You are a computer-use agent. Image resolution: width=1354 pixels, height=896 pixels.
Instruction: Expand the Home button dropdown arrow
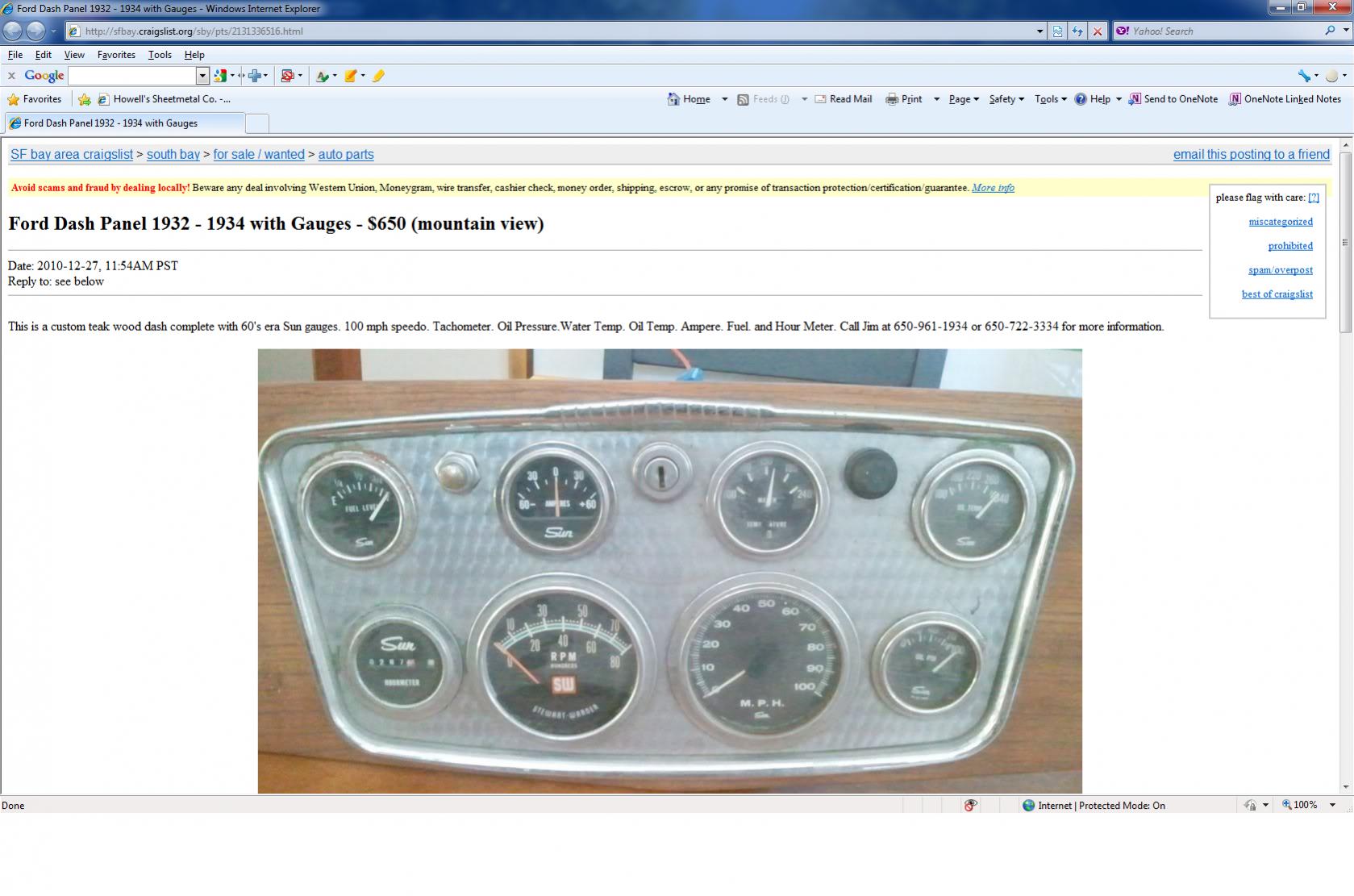pyautogui.click(x=724, y=99)
